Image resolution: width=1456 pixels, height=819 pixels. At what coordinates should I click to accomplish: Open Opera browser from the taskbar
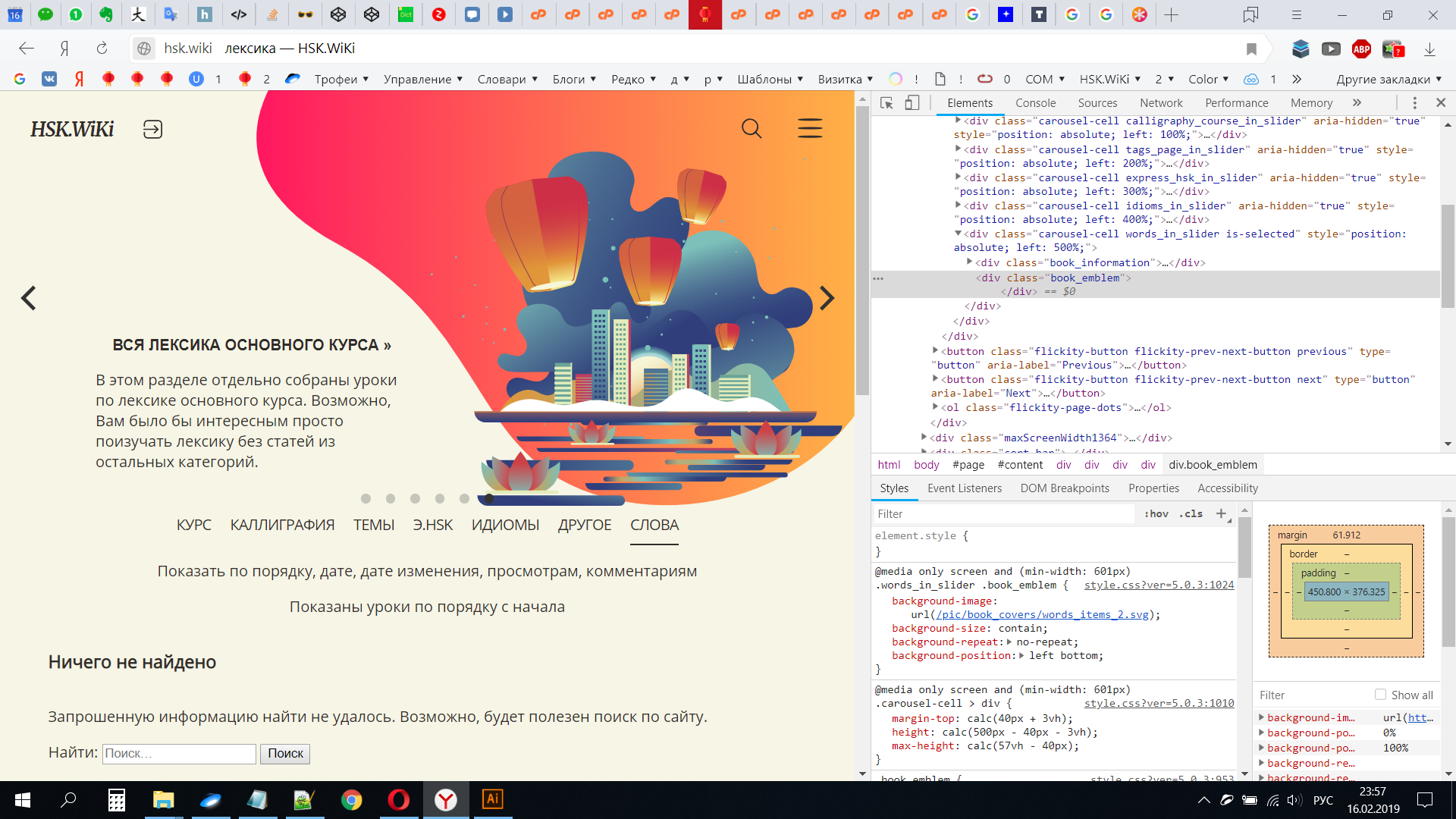pos(398,799)
